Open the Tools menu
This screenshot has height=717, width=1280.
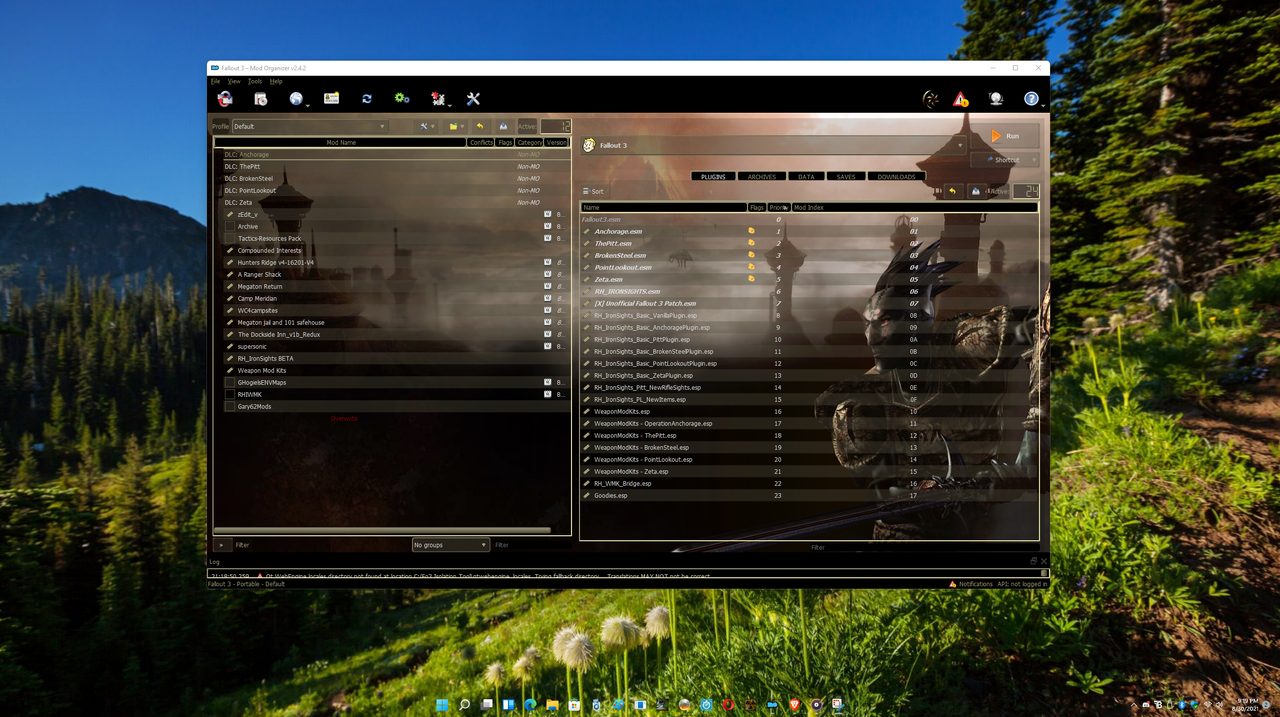click(255, 81)
